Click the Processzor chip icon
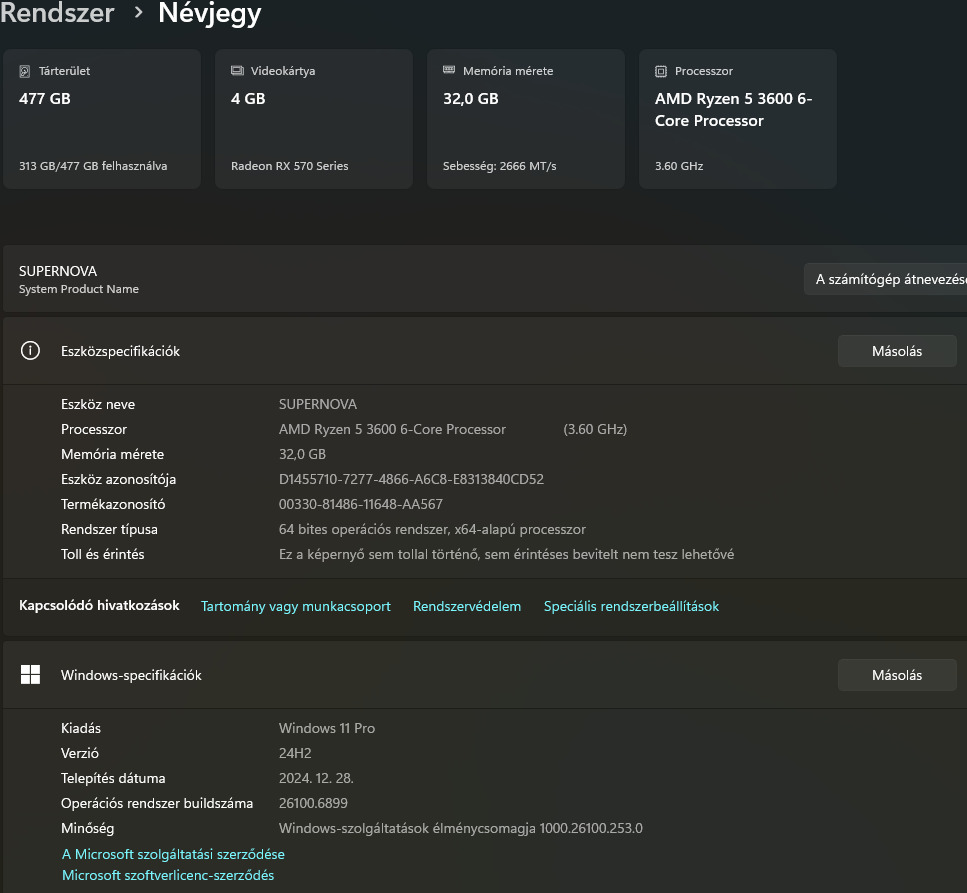This screenshot has width=967, height=893. (x=661, y=71)
